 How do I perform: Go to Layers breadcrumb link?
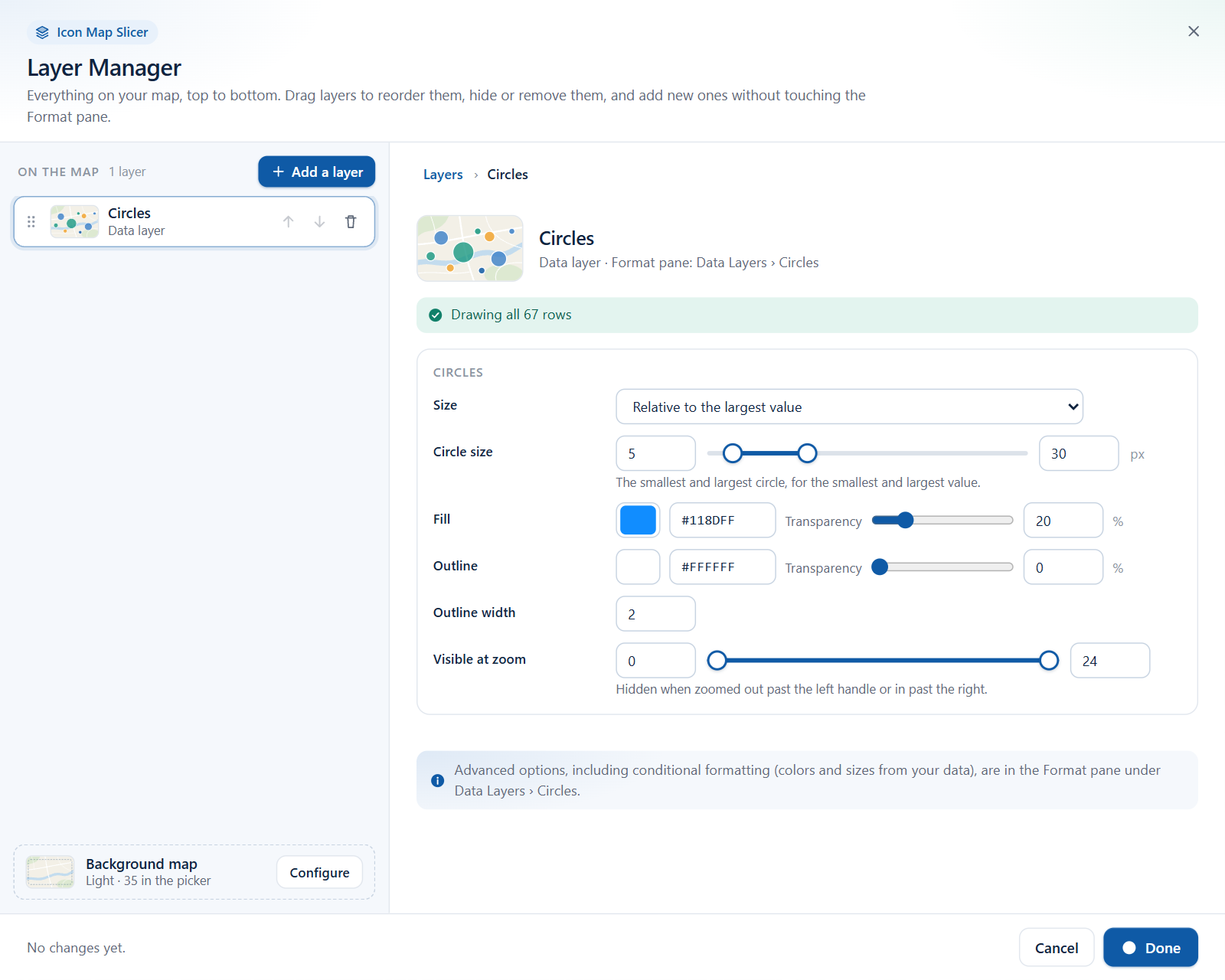(x=443, y=175)
